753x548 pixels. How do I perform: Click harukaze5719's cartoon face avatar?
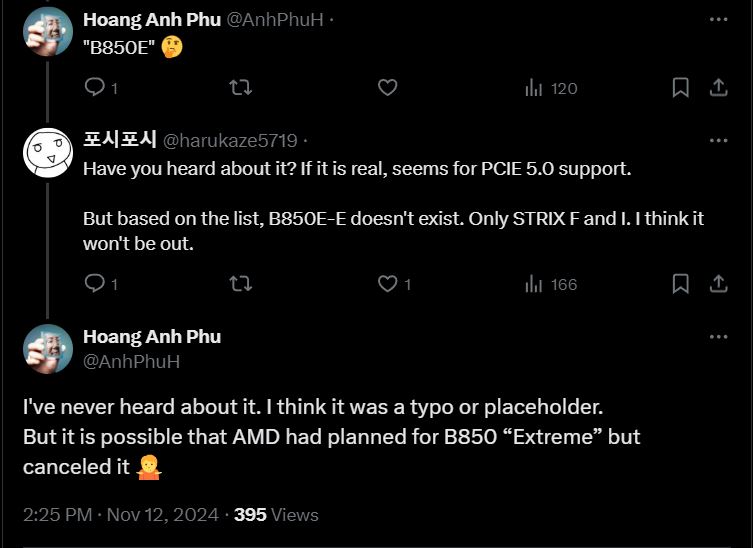48,153
